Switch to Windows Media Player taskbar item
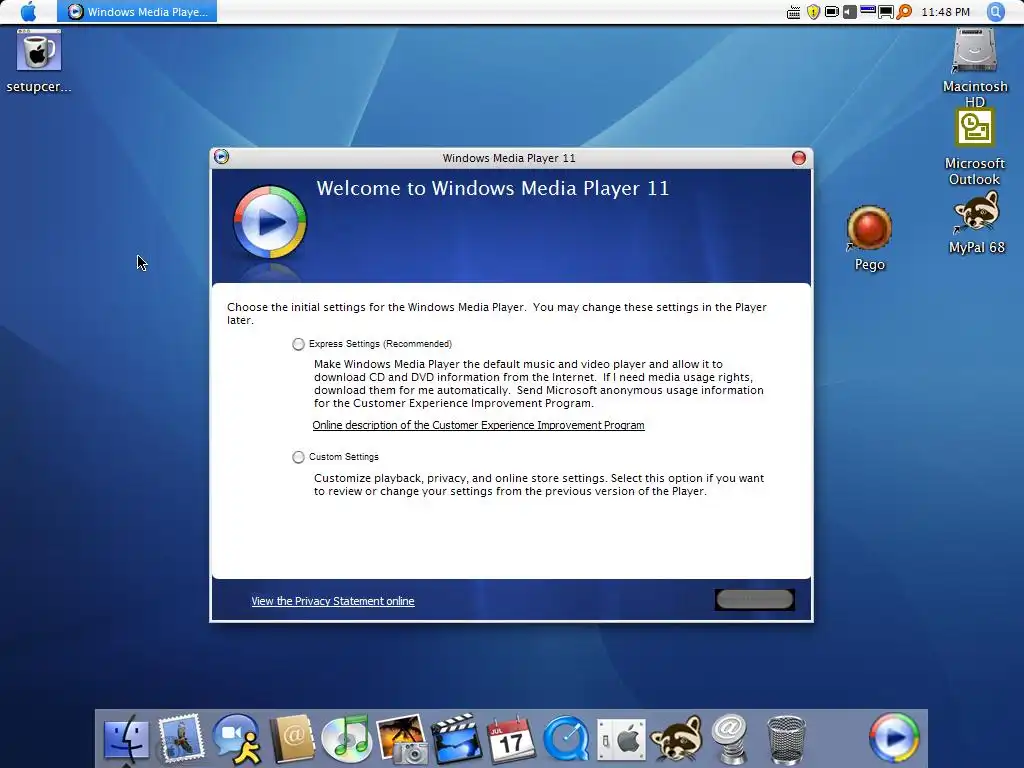 click(137, 12)
